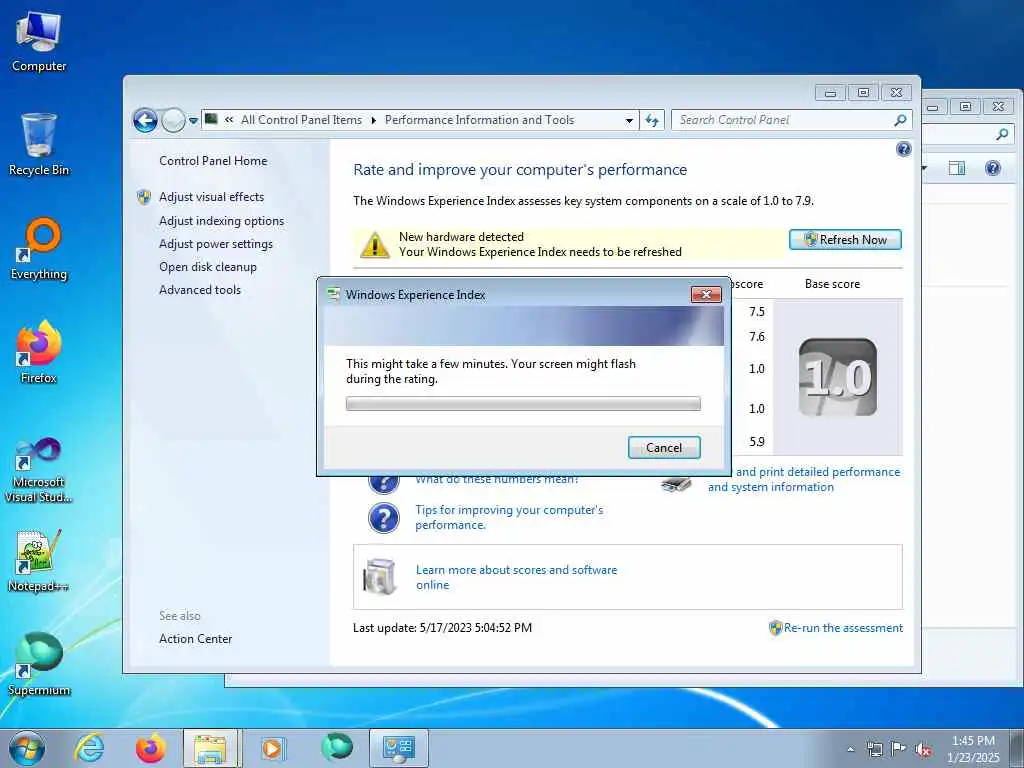Close the Windows Experience Index dialog

706,295
